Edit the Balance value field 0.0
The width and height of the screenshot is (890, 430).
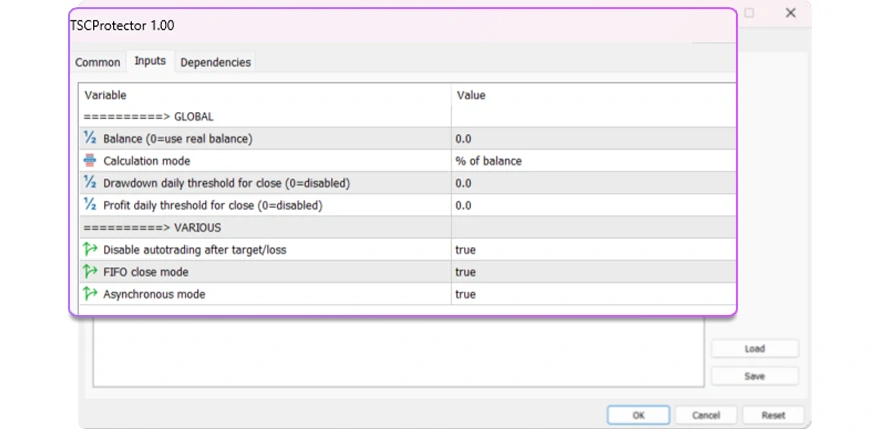(x=464, y=139)
